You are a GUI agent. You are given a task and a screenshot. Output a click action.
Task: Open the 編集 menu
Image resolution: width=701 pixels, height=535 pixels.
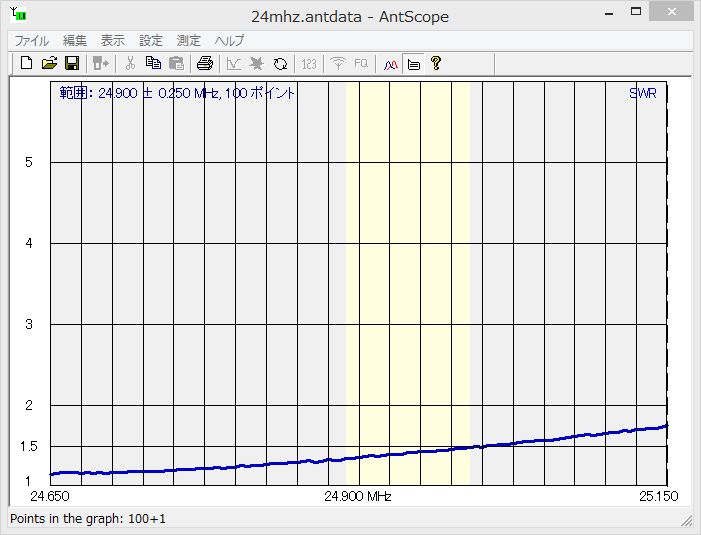75,41
